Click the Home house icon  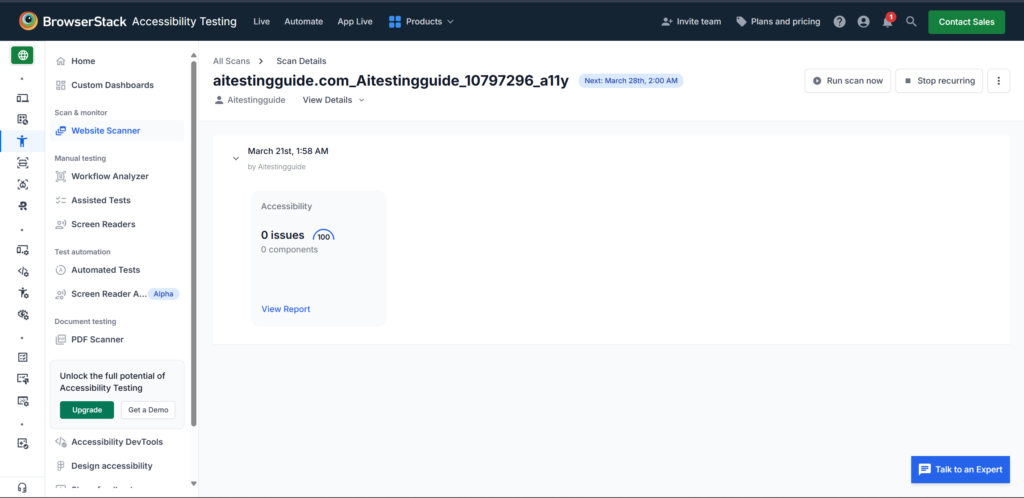[61, 61]
